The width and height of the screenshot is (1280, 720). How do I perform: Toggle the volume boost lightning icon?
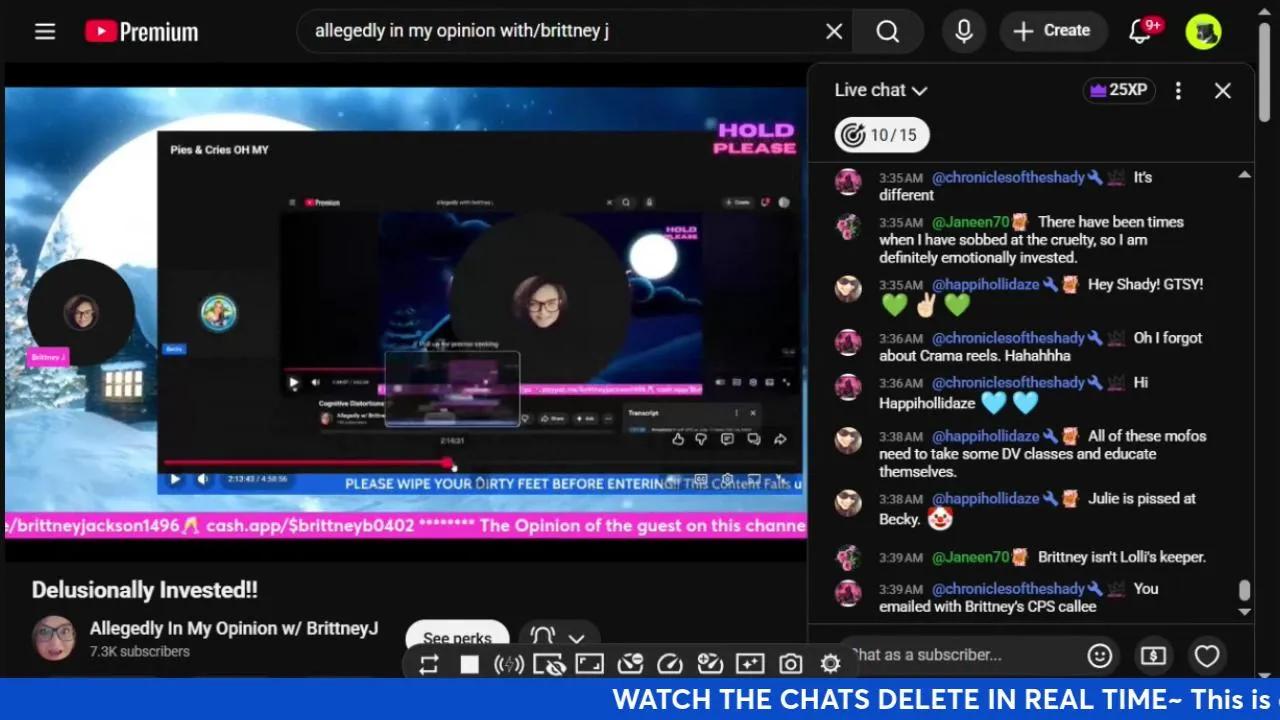[509, 664]
